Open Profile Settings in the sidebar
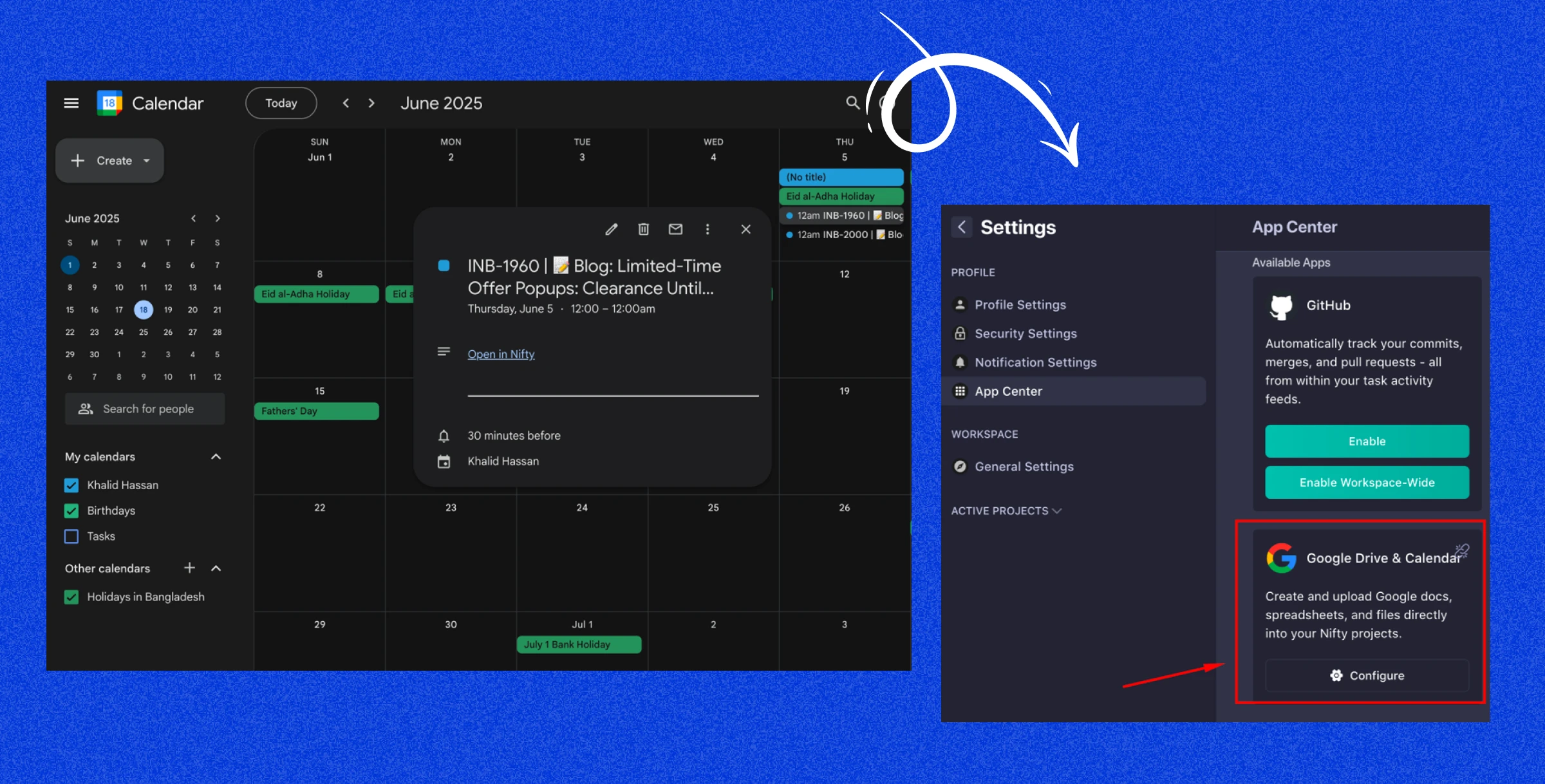The width and height of the screenshot is (1545, 784). 1020,304
